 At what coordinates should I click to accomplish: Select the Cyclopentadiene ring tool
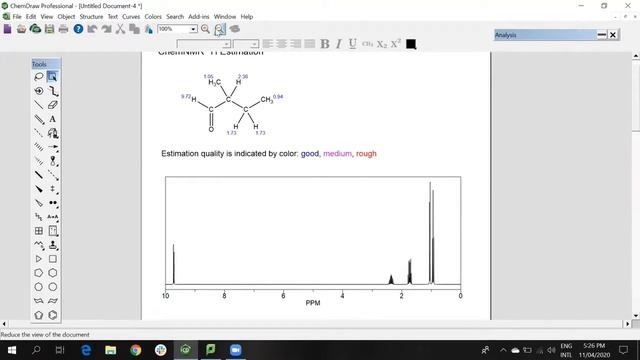39,315
